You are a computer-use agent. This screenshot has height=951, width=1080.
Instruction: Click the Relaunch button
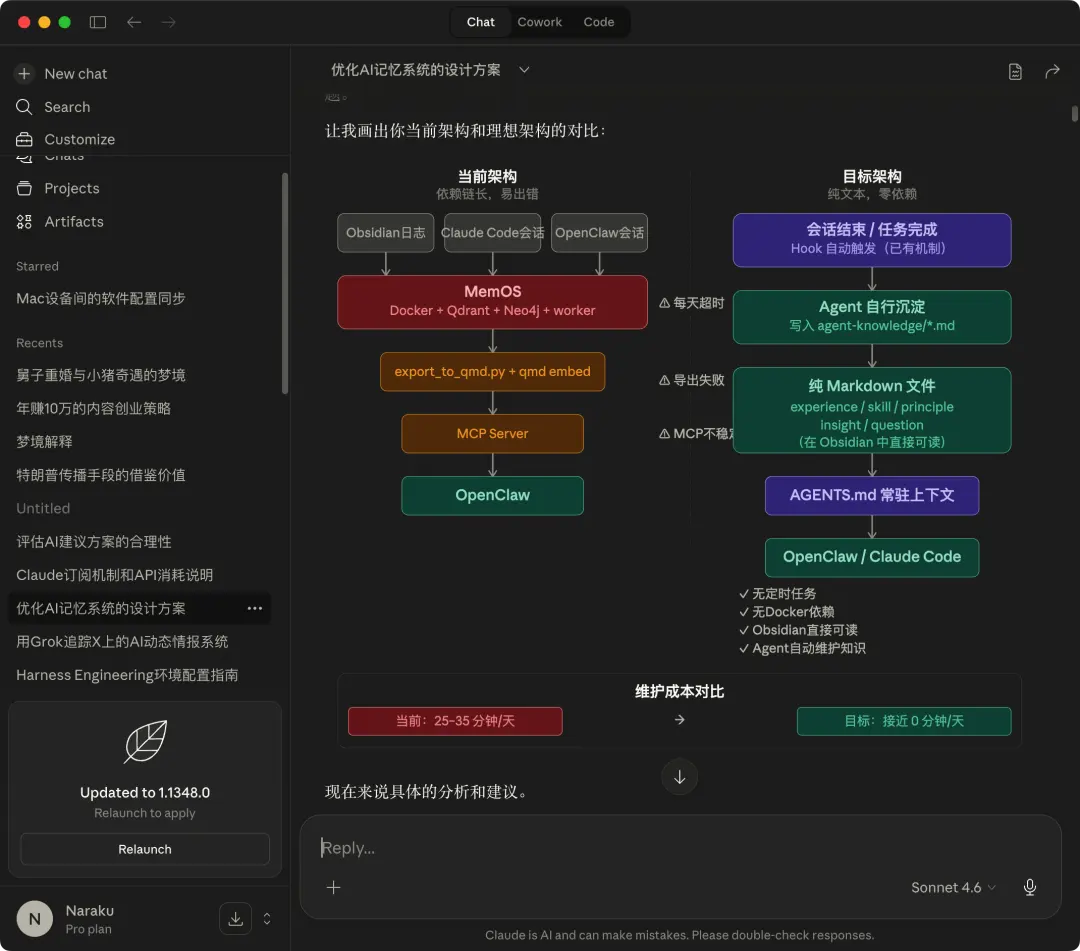coord(145,849)
